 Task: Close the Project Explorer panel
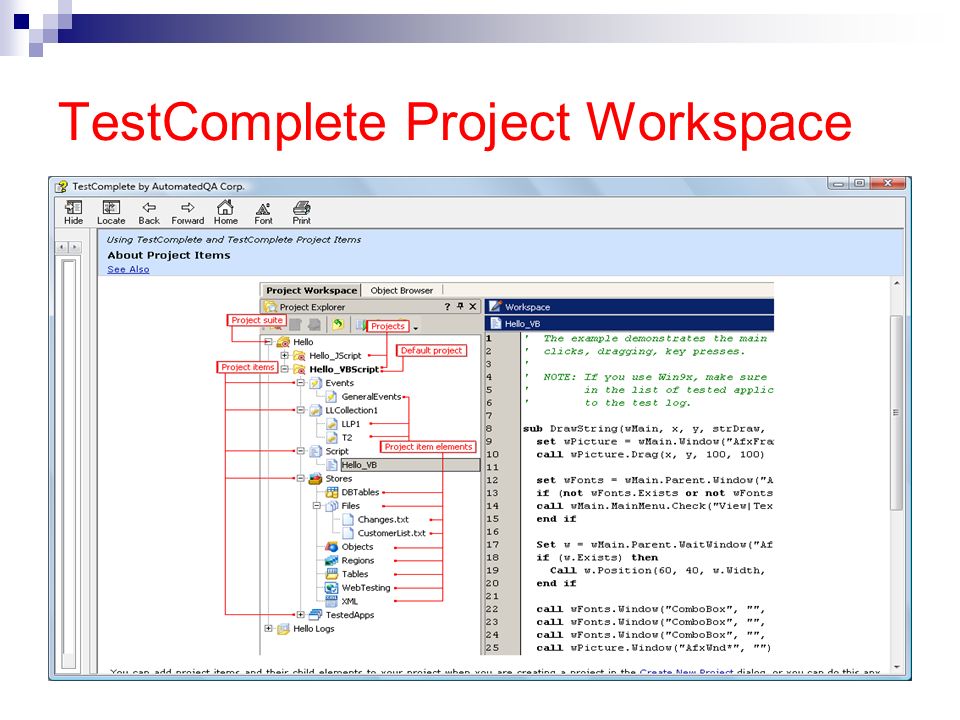[x=472, y=306]
